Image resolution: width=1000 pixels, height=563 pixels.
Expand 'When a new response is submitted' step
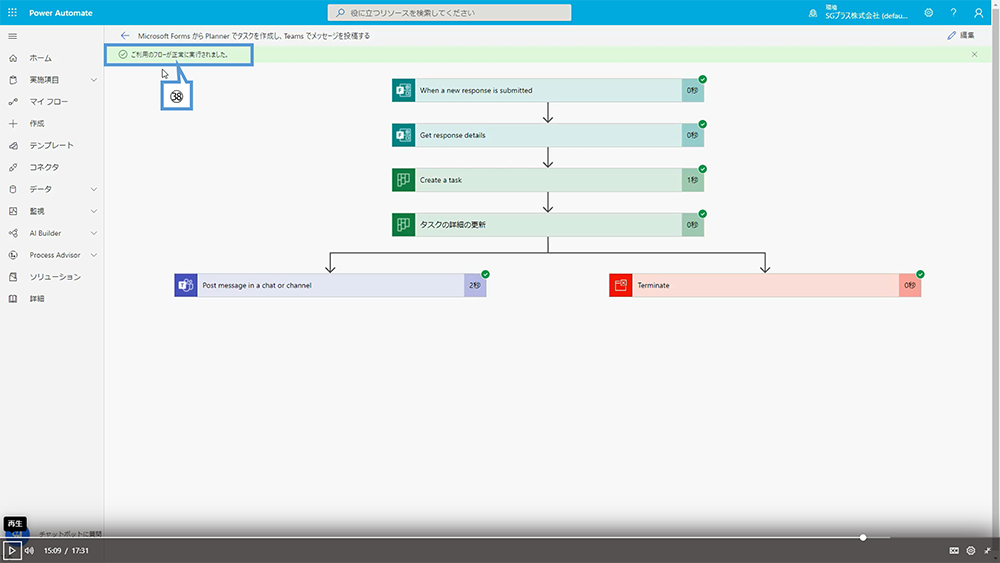[548, 91]
